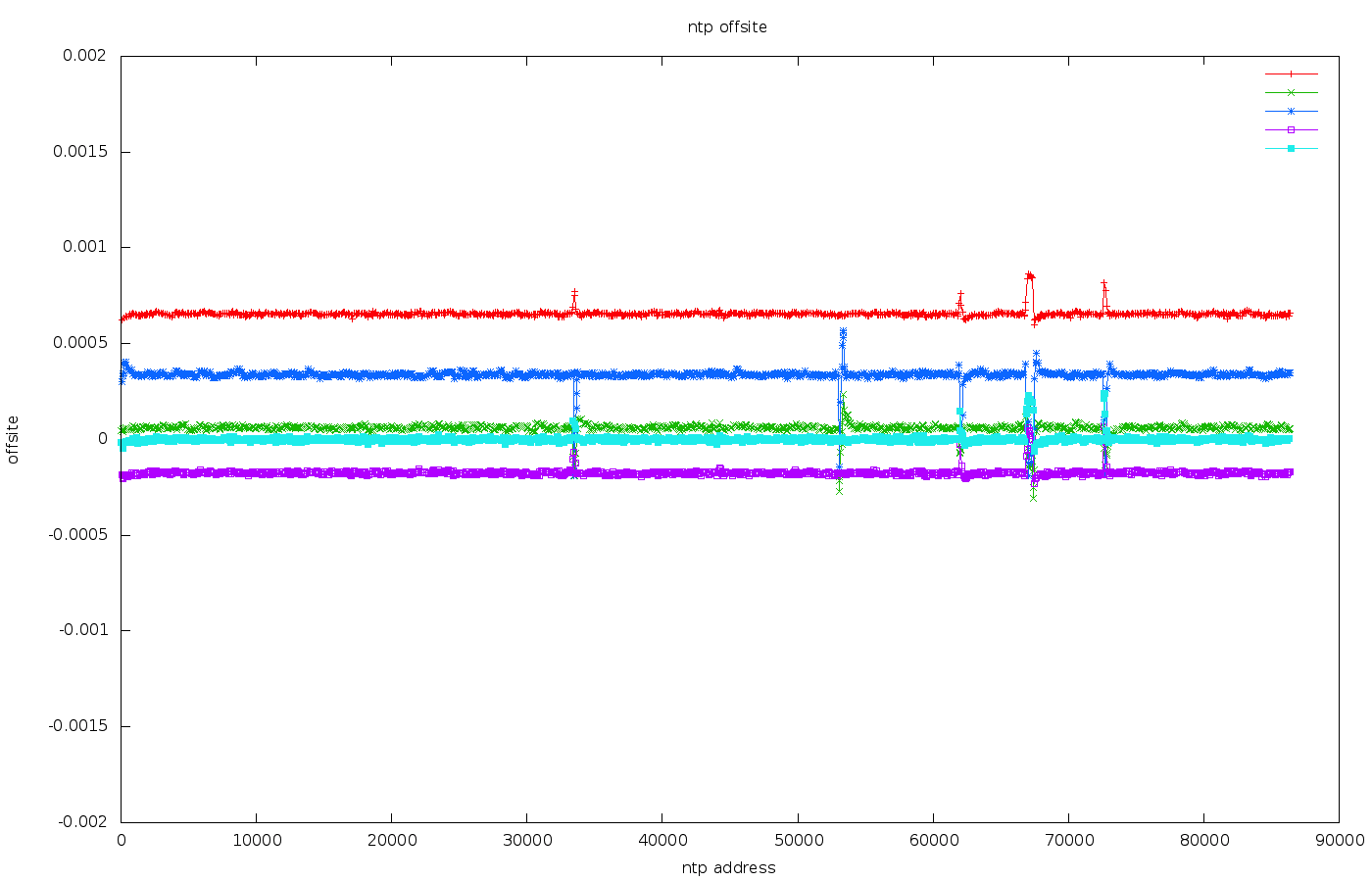Viewport: 1372px width, 882px height.
Task: Click the 0.001 y-axis tick label
Action: 84,247
